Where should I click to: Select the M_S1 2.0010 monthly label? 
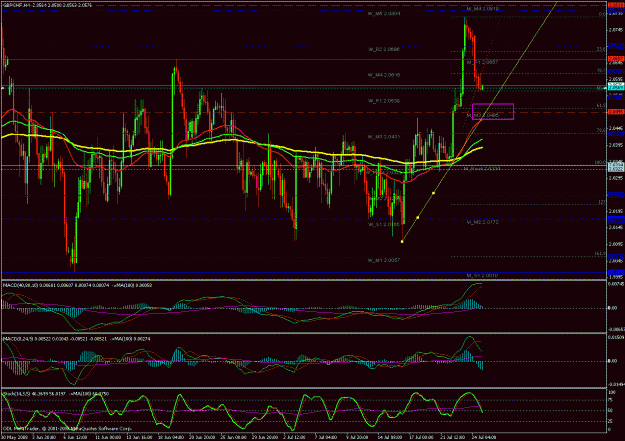(x=482, y=276)
